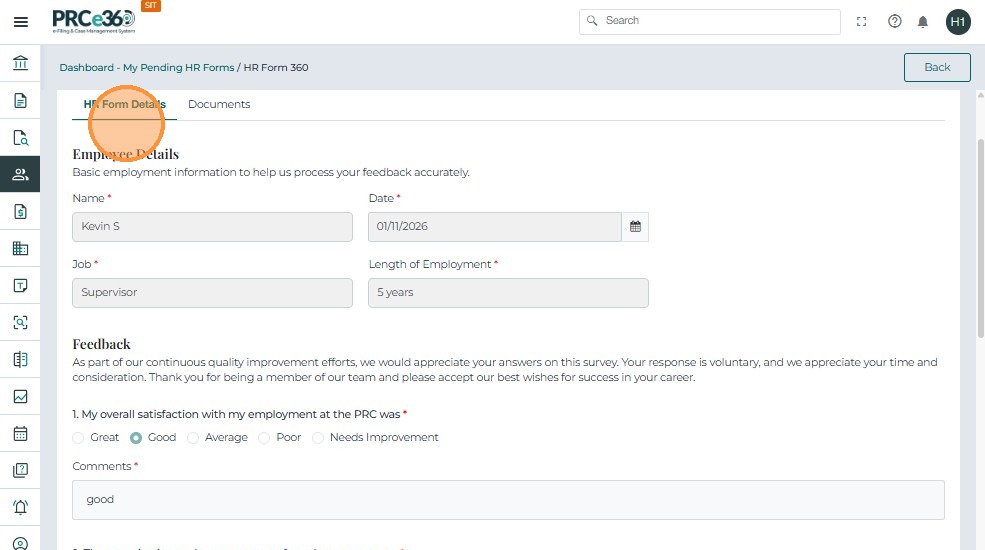Click the help question mark icon
985x550 pixels.
coord(895,22)
